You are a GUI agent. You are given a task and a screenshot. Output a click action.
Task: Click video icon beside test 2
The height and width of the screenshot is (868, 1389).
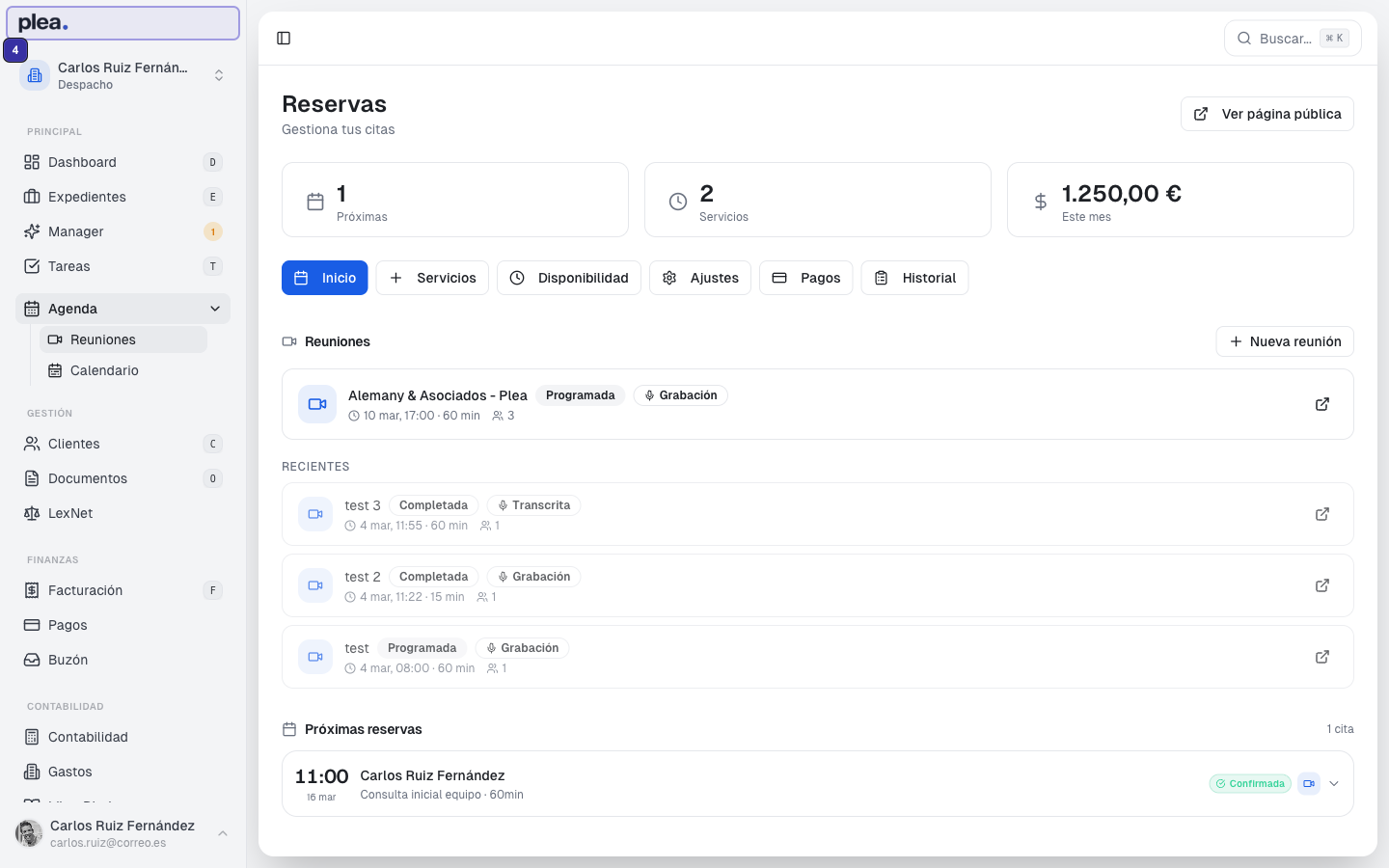315,585
